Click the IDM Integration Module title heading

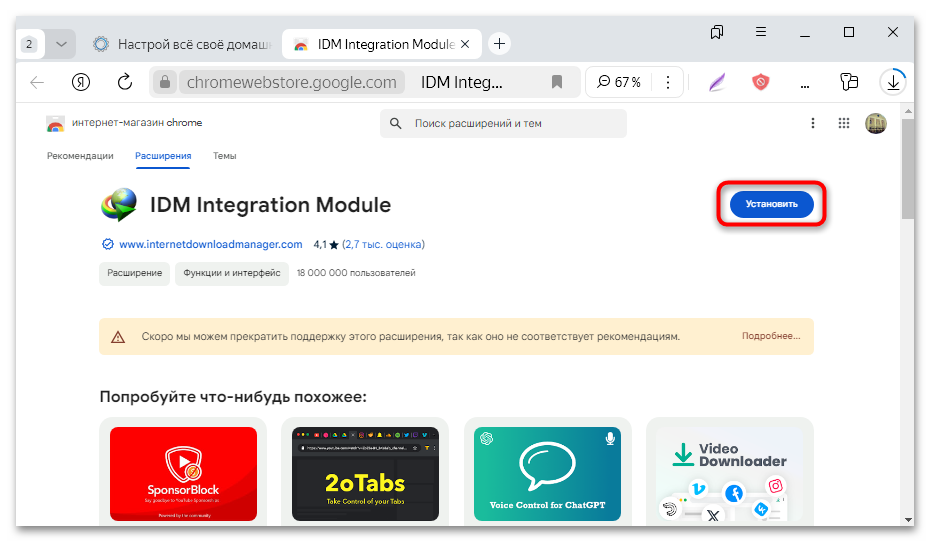click(x=270, y=205)
